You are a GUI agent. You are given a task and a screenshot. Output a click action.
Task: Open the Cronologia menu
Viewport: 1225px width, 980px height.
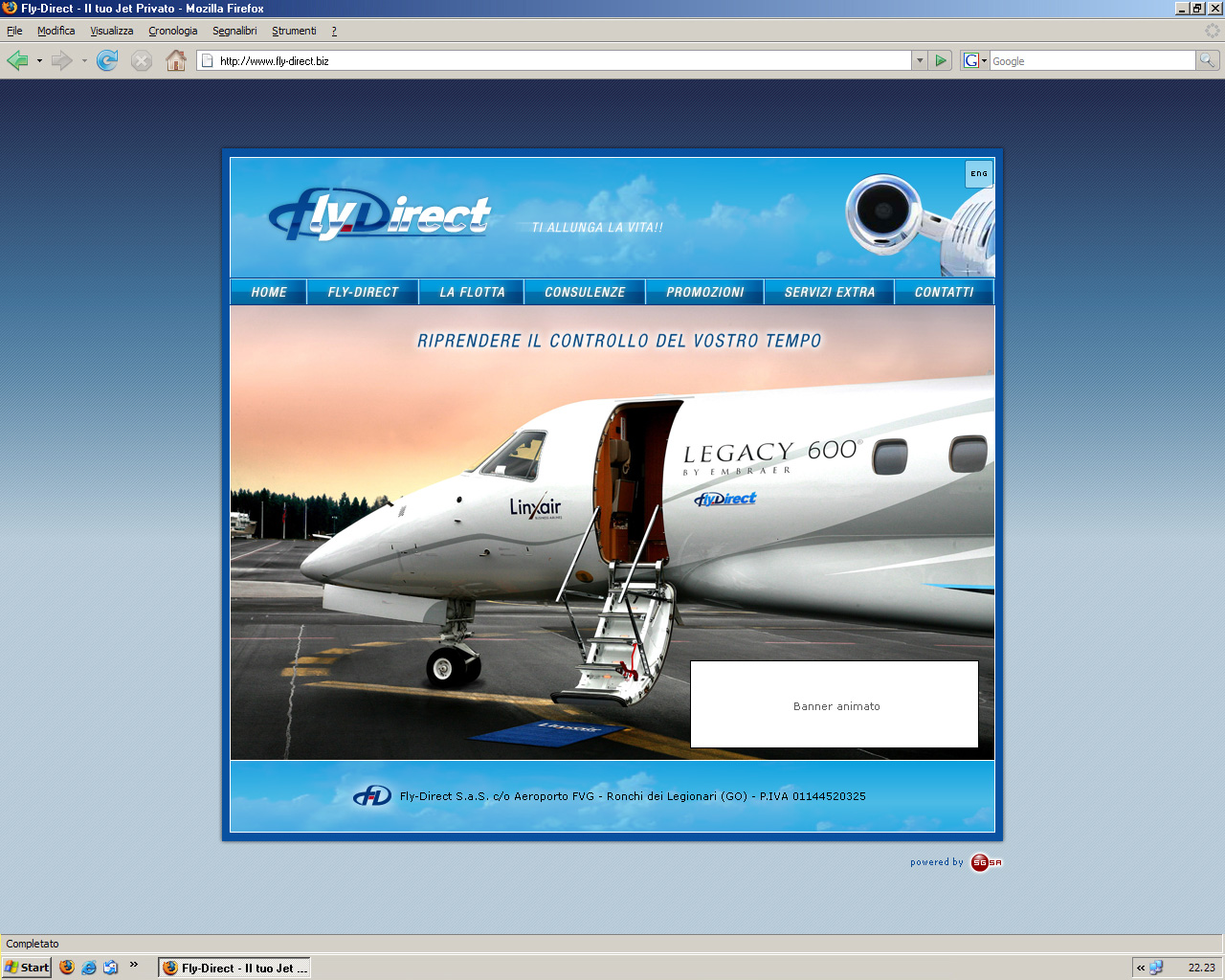click(172, 31)
